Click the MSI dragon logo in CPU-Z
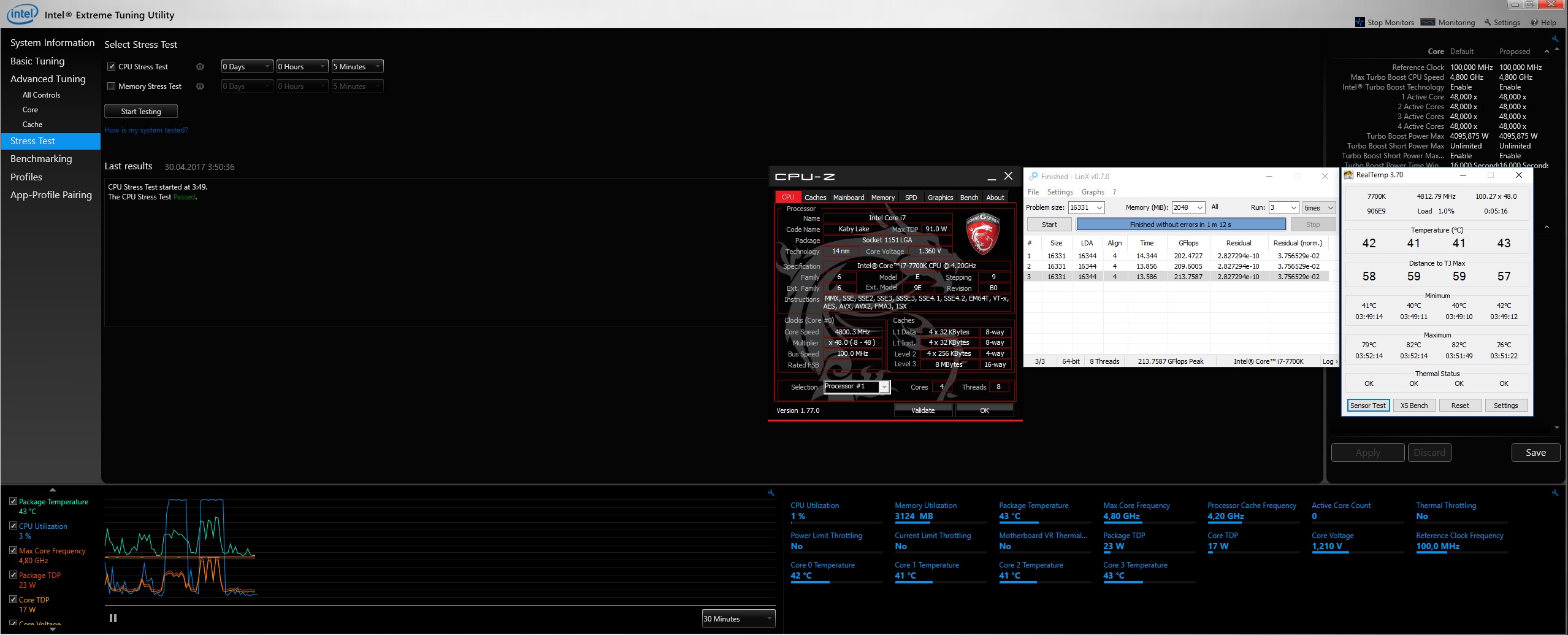Viewport: 1568px width, 635px height. coord(982,234)
